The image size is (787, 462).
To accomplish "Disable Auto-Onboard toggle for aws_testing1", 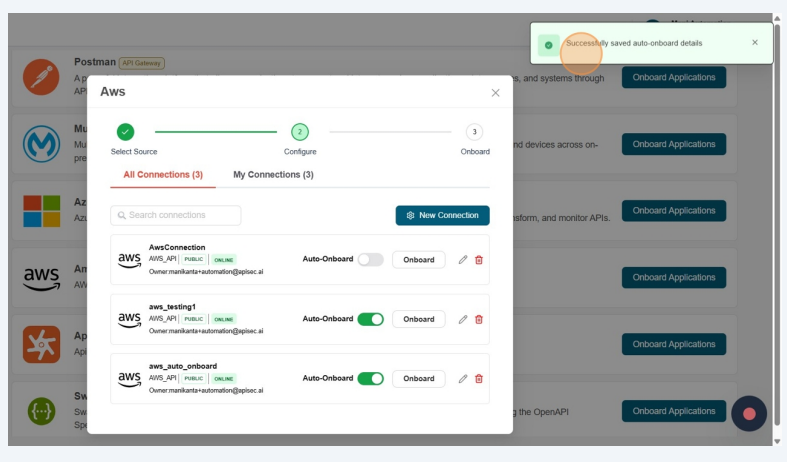I will point(370,319).
